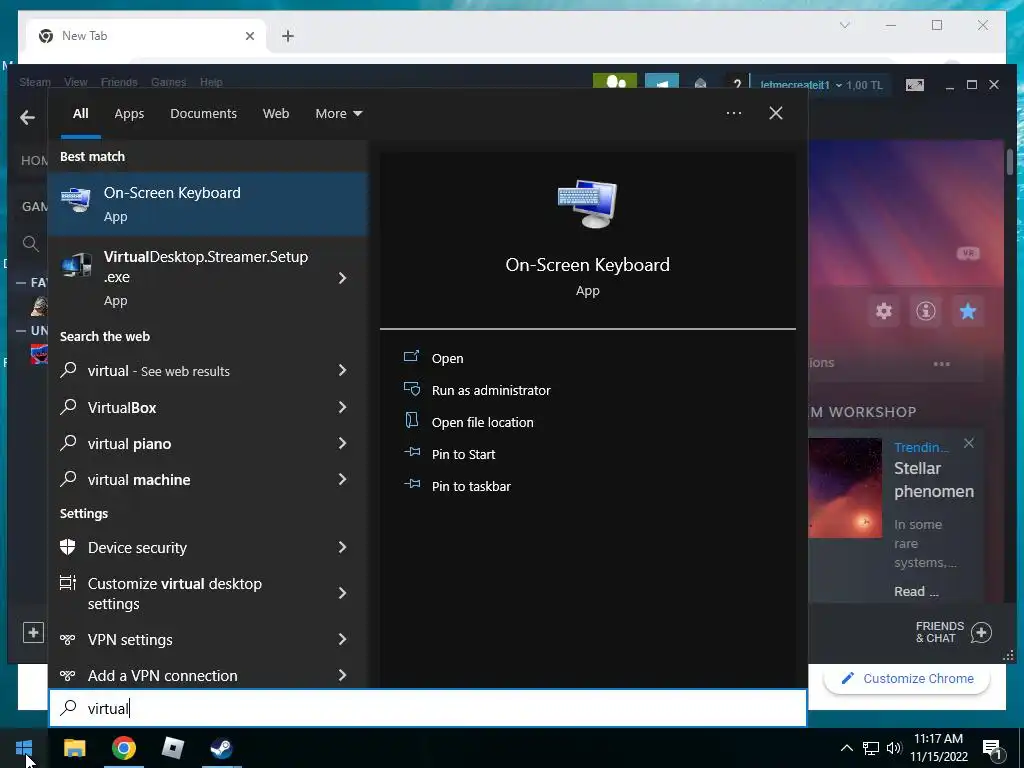Click large On-Screen Keyboard preview icon

coord(587,204)
